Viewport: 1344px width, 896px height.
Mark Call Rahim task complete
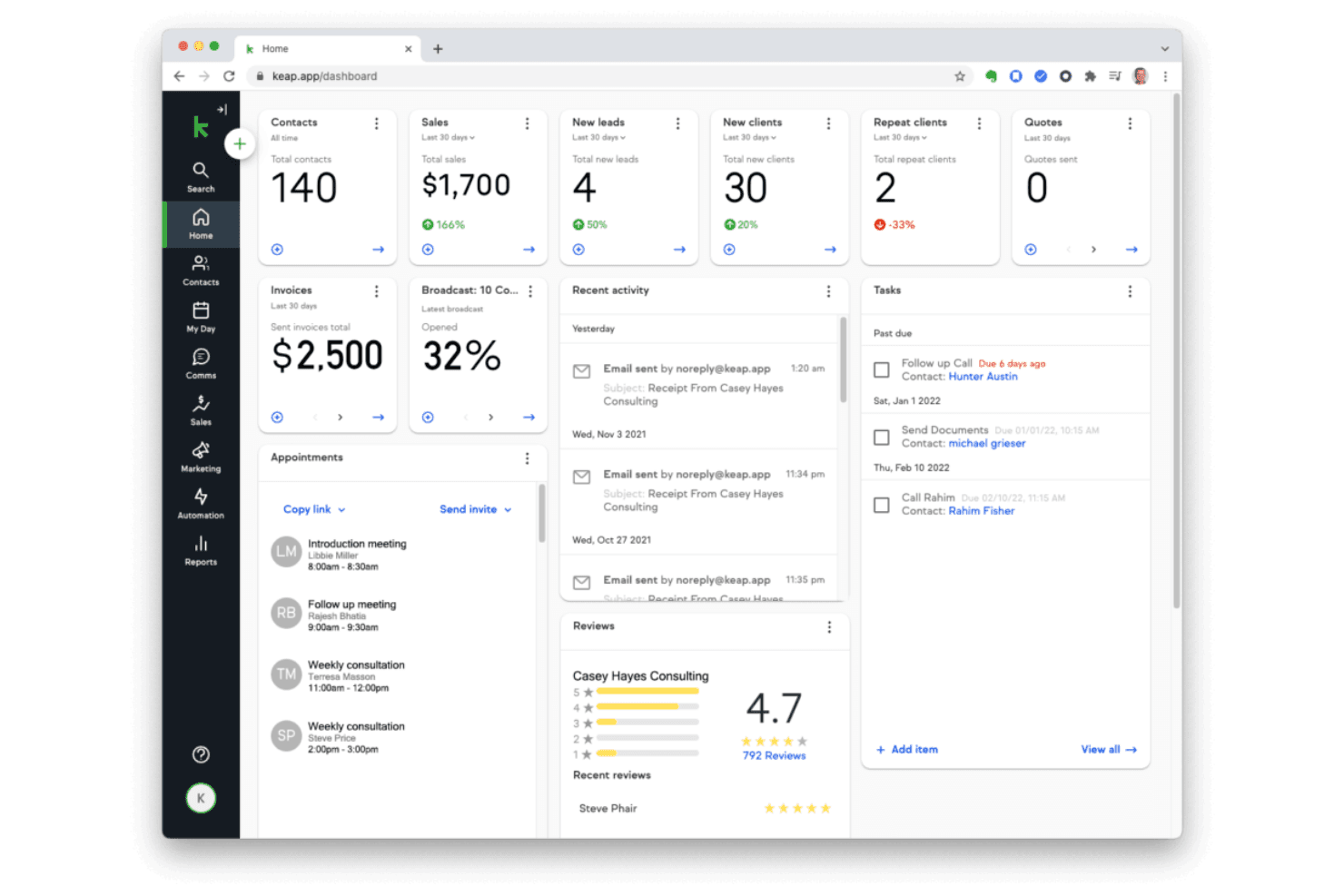pyautogui.click(x=881, y=505)
